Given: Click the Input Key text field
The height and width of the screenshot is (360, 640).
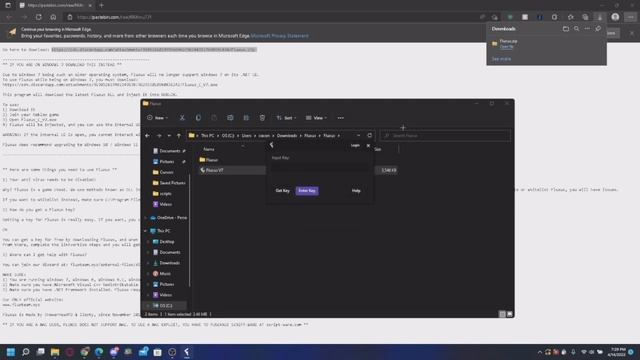Looking at the screenshot, I should point(319,167).
